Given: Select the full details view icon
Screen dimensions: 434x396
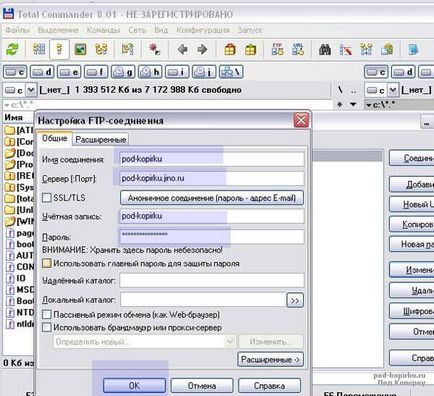Looking at the screenshot, I should (59, 49).
